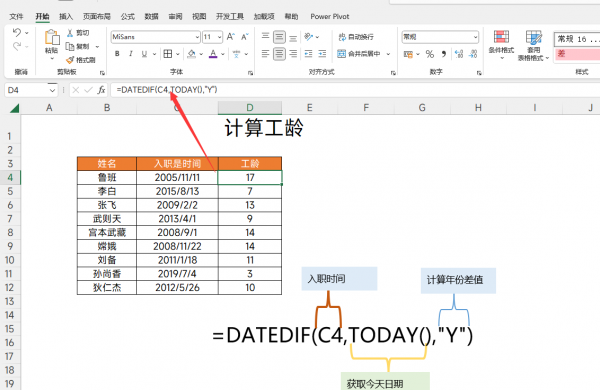Click increase indent icon
The image size is (600, 390).
click(x=322, y=54)
